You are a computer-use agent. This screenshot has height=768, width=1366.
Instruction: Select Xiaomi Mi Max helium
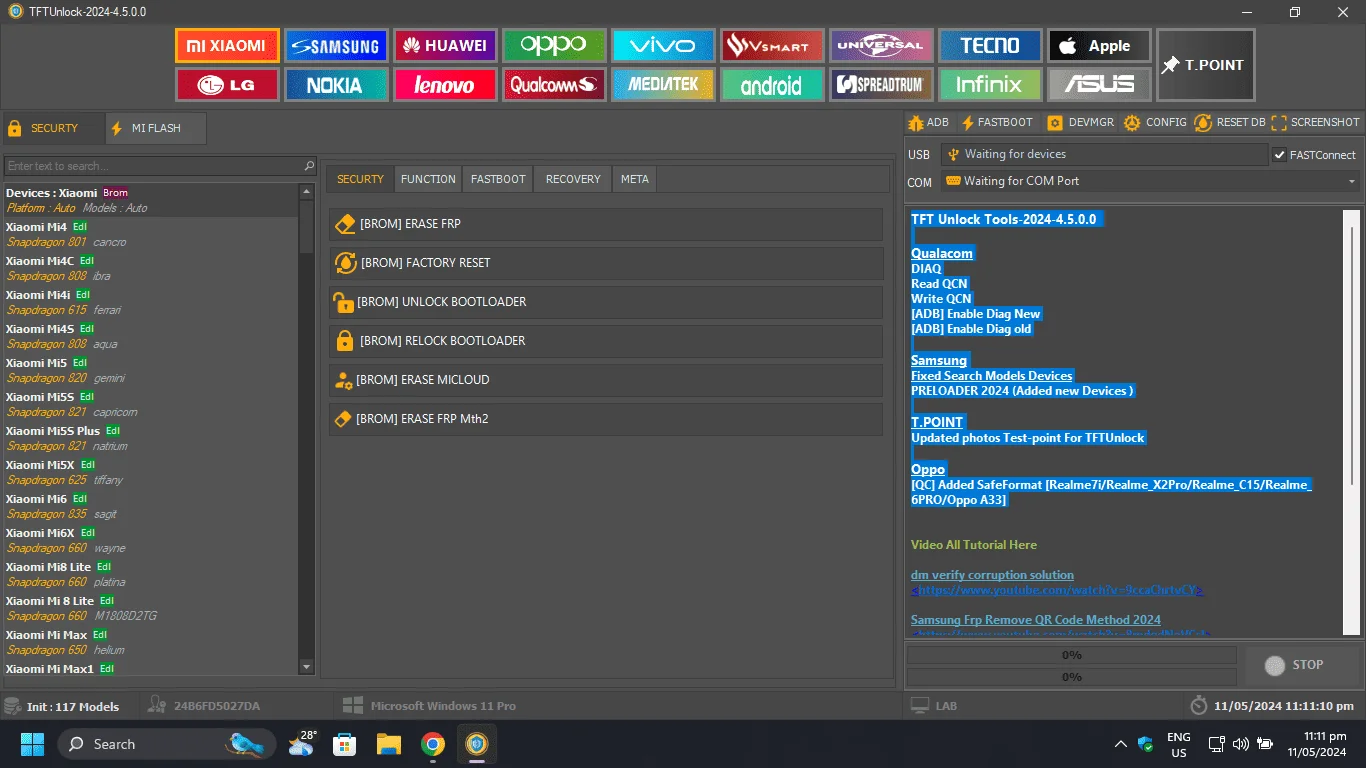pyautogui.click(x=150, y=642)
